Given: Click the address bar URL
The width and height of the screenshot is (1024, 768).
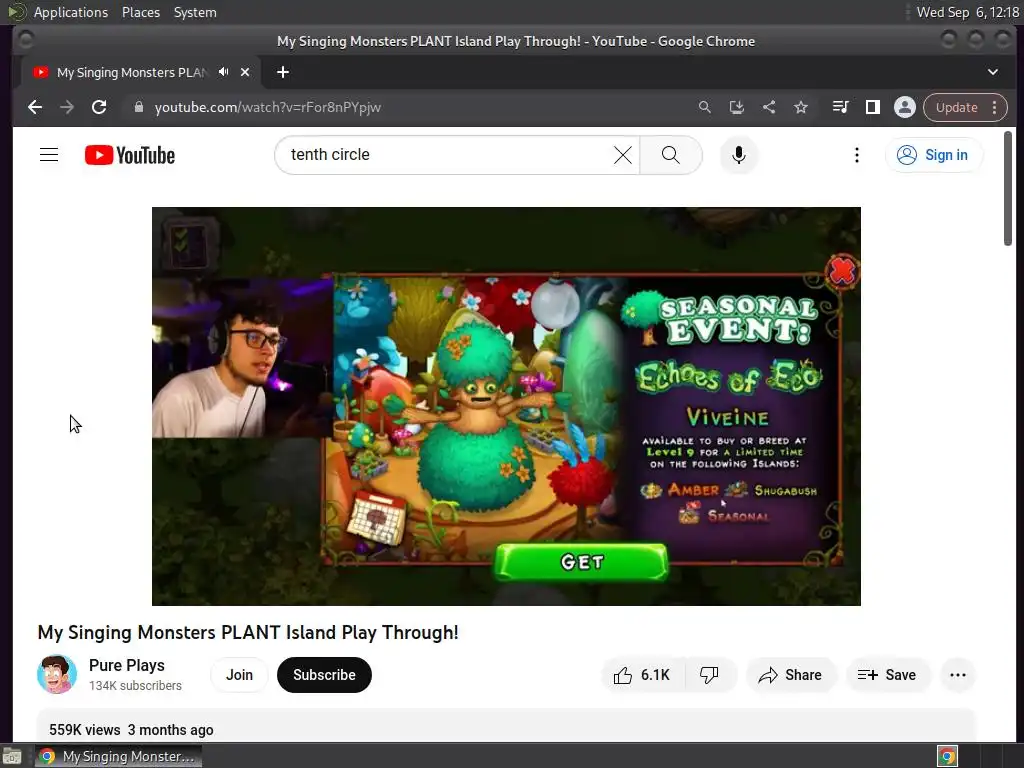Looking at the screenshot, I should 268,107.
